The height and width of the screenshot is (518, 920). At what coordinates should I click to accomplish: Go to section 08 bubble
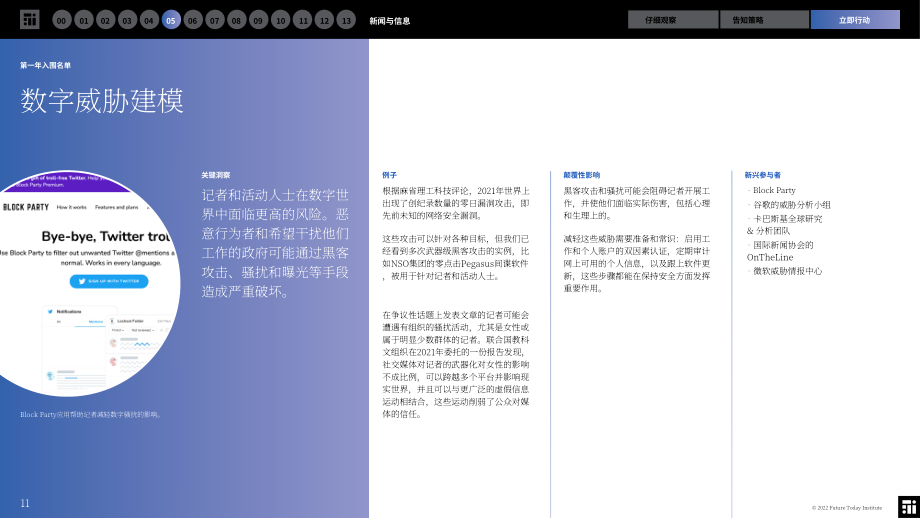pos(236,20)
